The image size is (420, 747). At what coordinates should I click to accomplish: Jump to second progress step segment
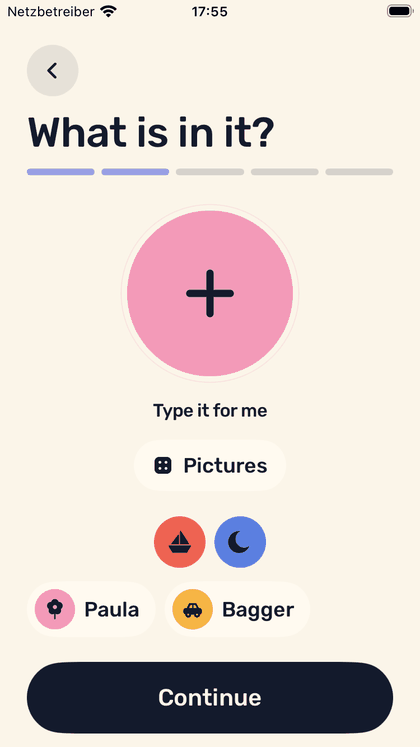tap(135, 172)
